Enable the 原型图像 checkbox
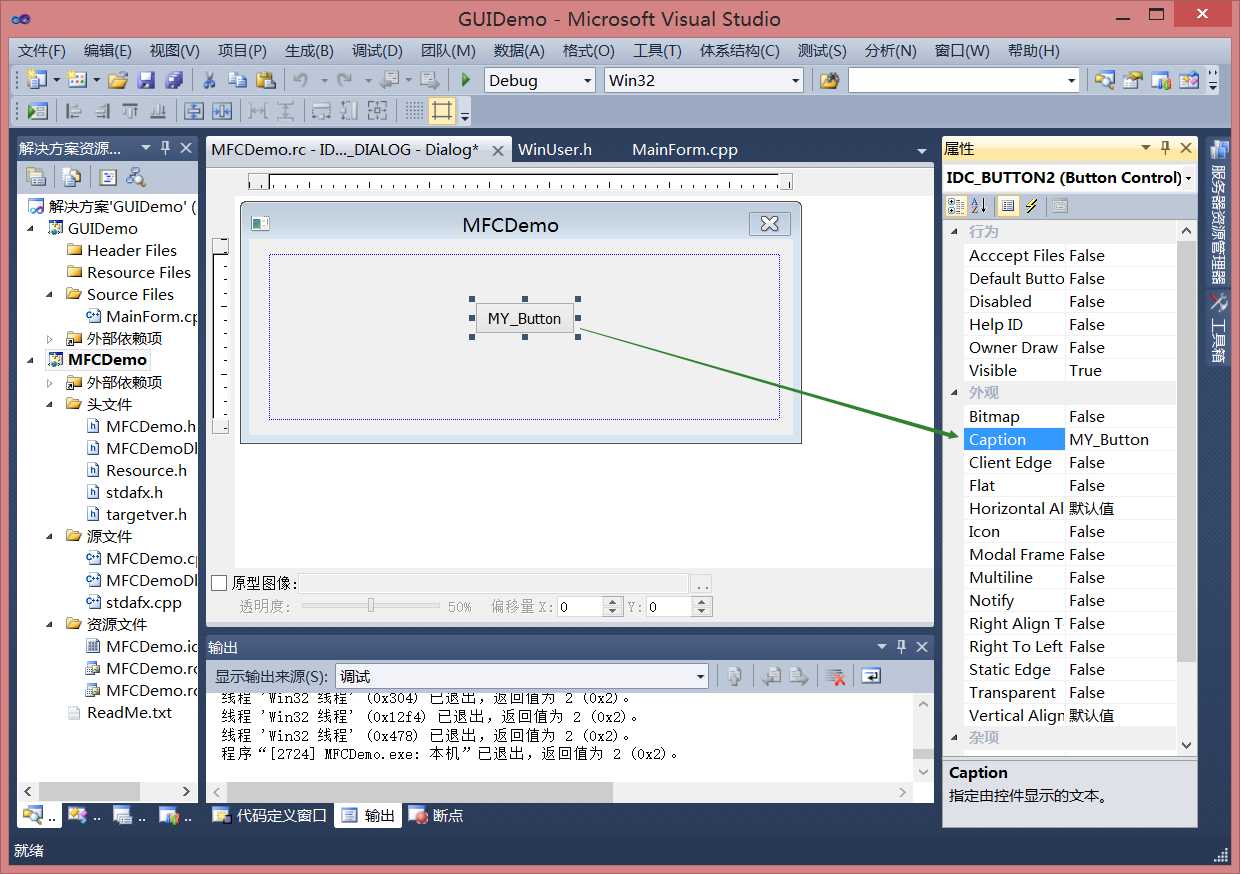Screen dimensions: 1240x874 (219, 583)
